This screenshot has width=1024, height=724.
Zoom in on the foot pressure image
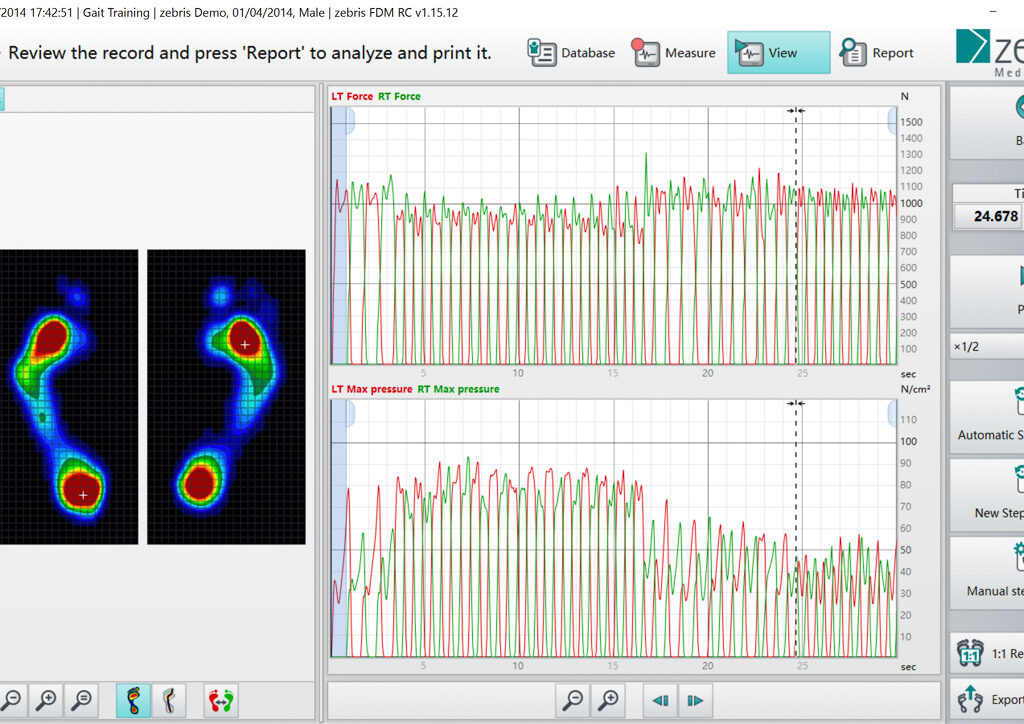click(x=46, y=701)
